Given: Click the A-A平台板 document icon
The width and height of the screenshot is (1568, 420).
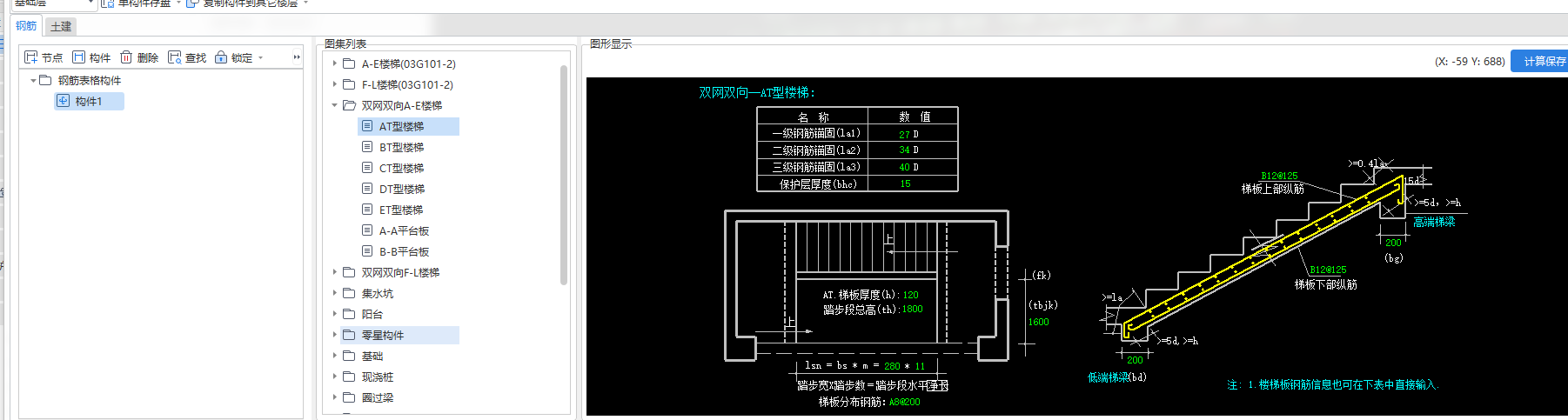Looking at the screenshot, I should [367, 230].
